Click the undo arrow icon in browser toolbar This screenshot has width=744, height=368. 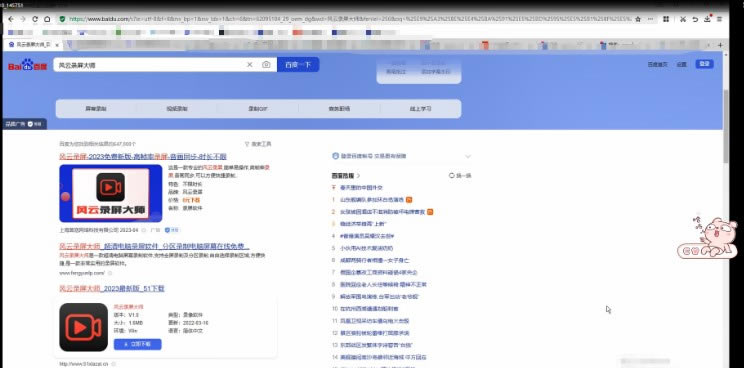(695, 19)
